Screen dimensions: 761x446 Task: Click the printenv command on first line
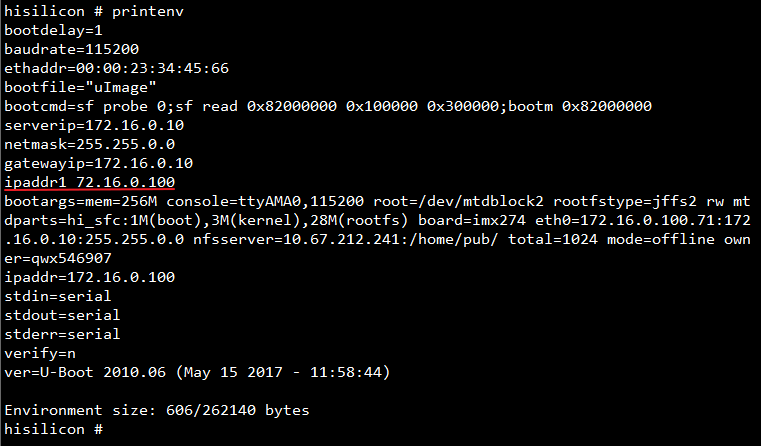148,12
